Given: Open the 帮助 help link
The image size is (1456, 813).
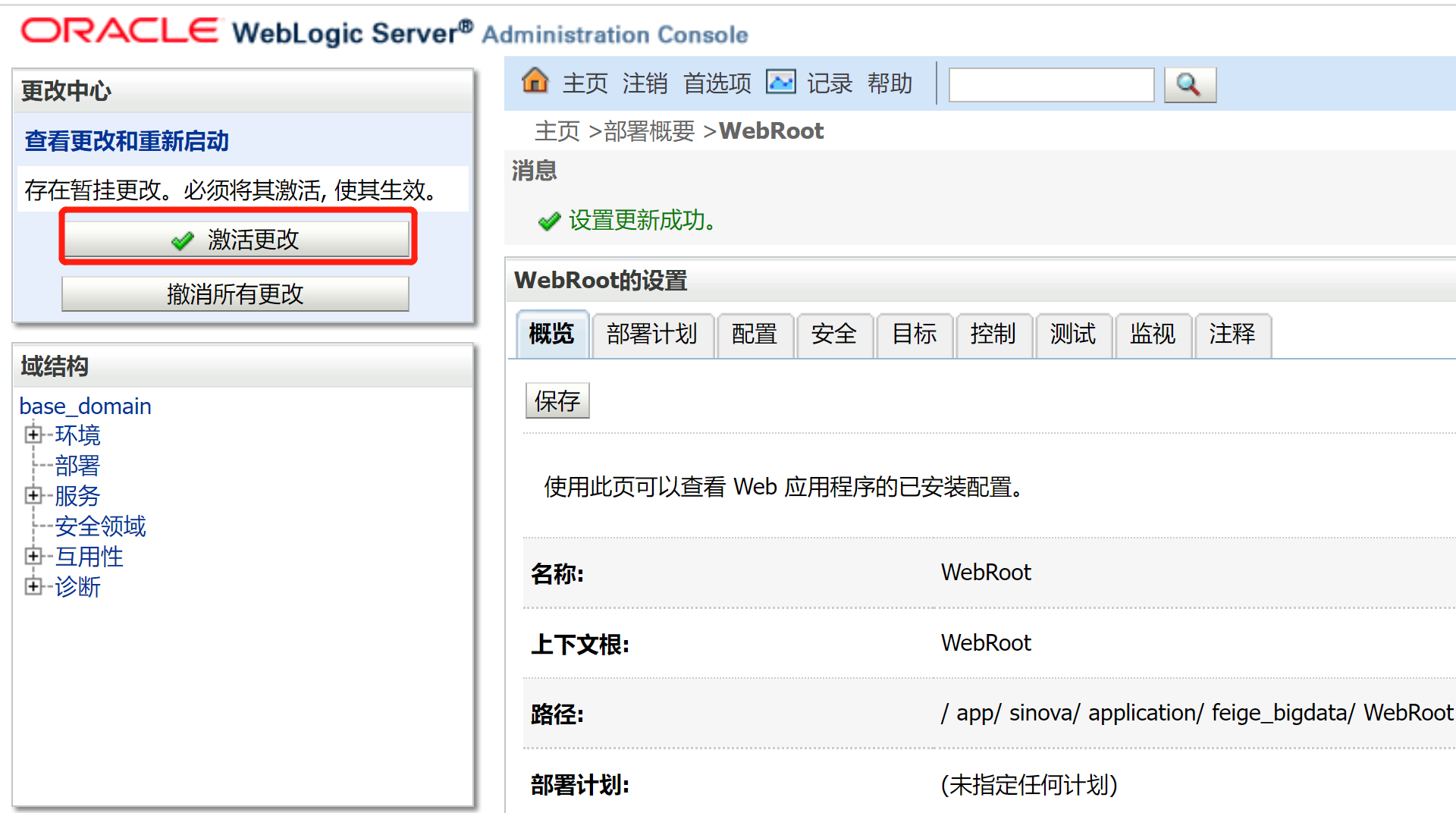Looking at the screenshot, I should click(890, 83).
